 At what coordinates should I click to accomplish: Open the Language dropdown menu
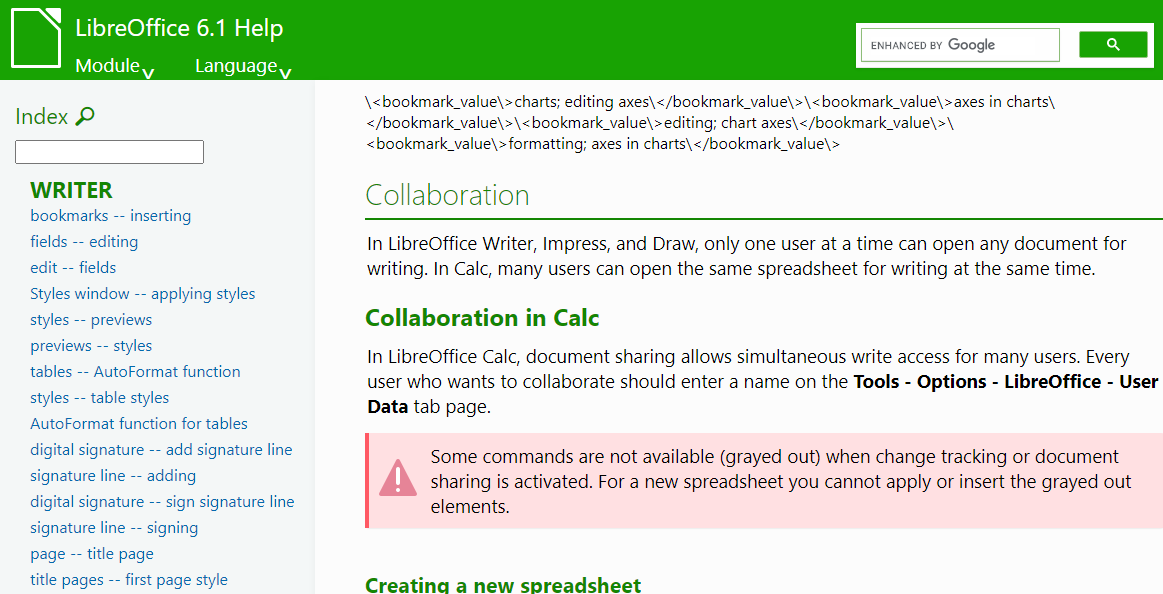(x=243, y=66)
